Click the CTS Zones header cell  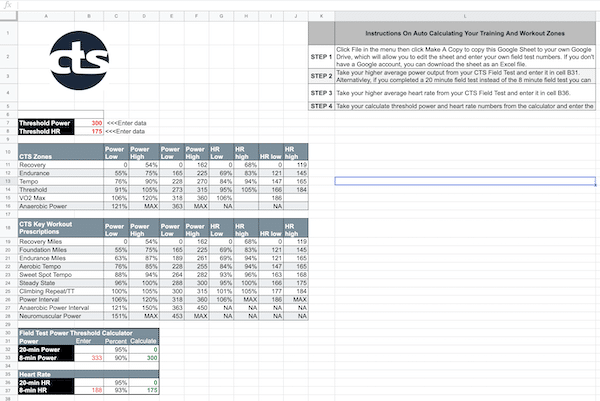point(60,152)
